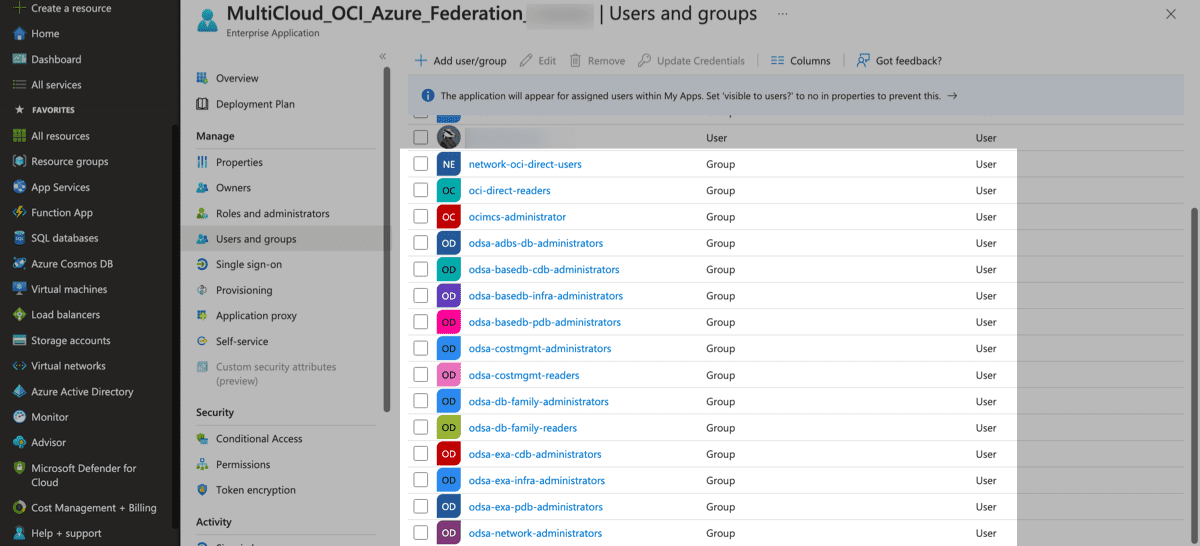Open the Resource groups icon
Viewport: 1200px width, 546px height.
[19, 161]
